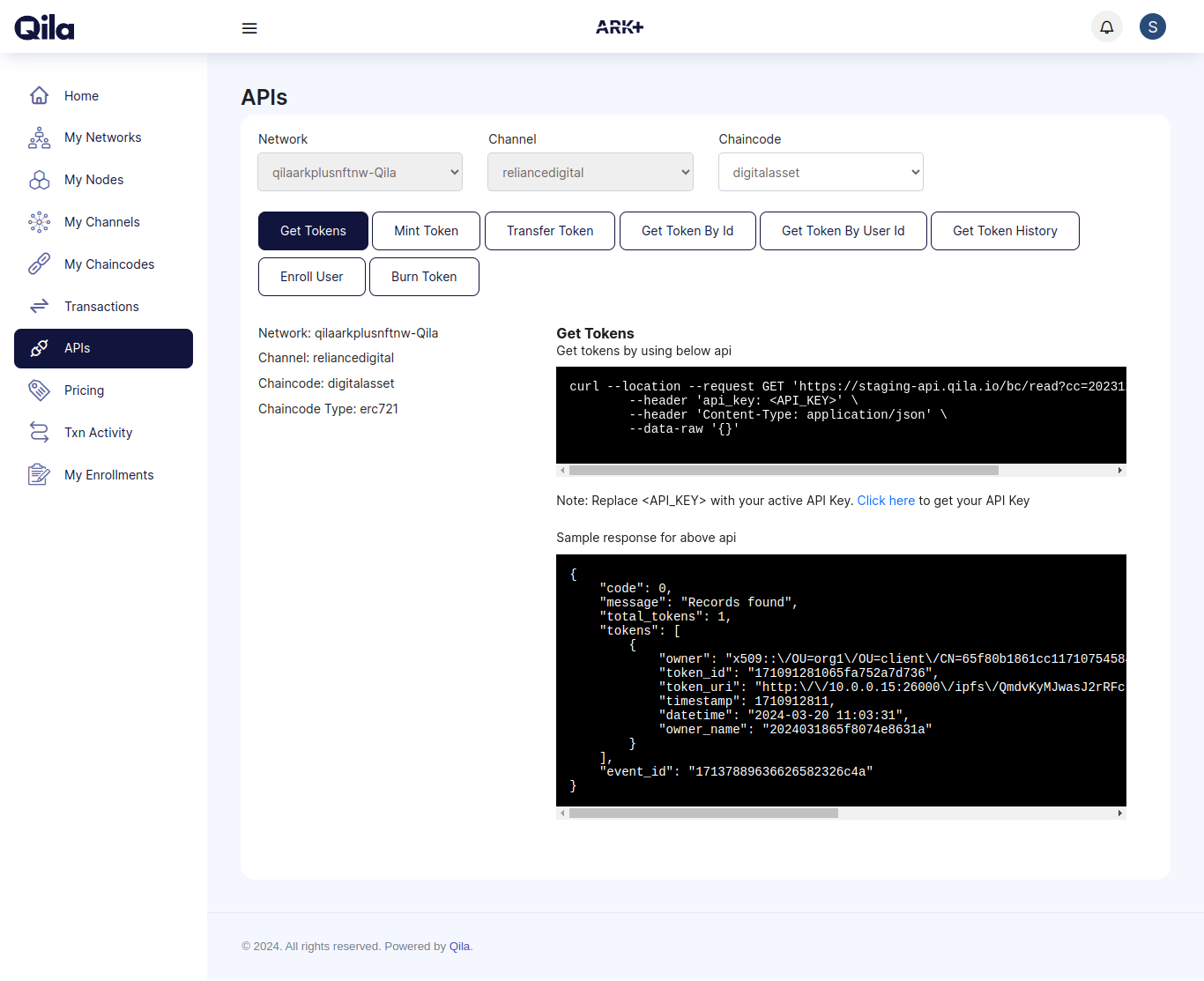Click the My Networks icon
The height and width of the screenshot is (981, 1204).
40,137
